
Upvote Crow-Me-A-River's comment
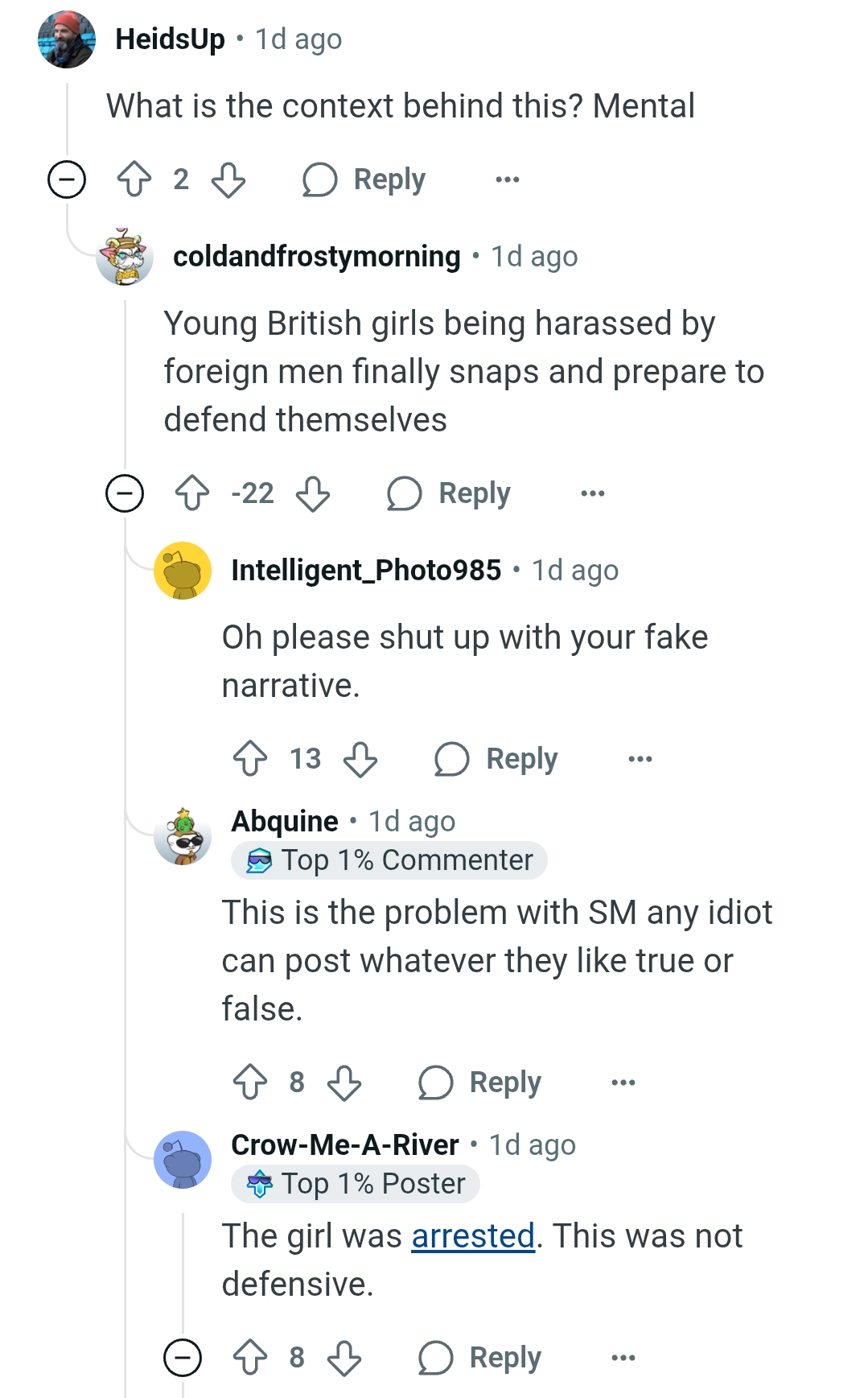250,1357
